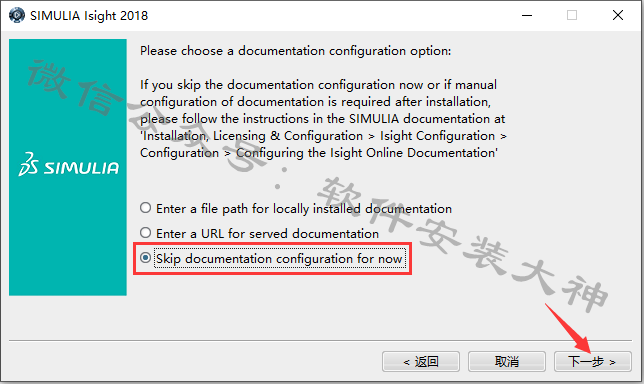The height and width of the screenshot is (384, 644).
Task: Select the Skip documentation configuration radio button
Action: pyautogui.click(x=145, y=258)
